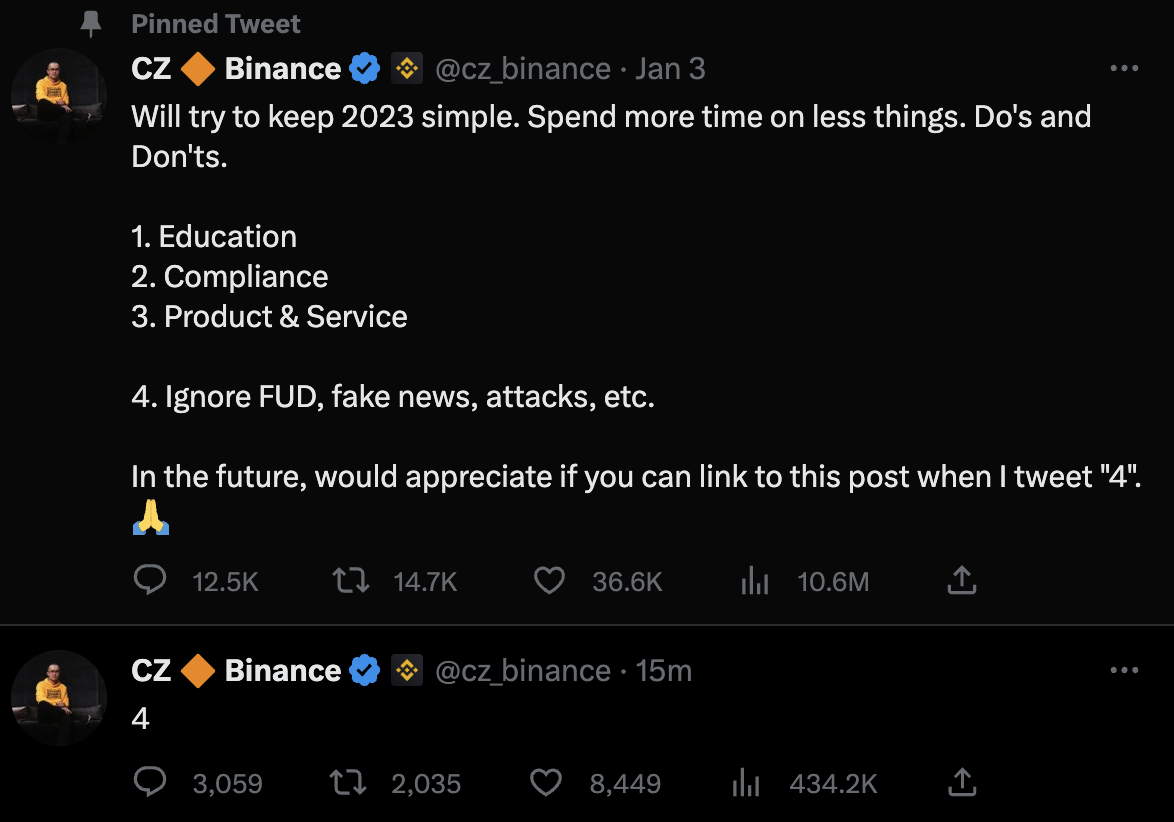This screenshot has width=1174, height=822.
Task: View analytics of the pinned tweet
Action: (755, 581)
